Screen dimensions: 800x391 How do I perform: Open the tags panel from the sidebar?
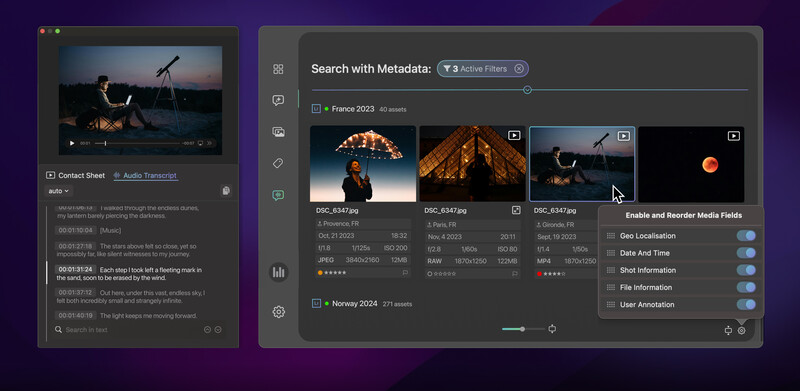tap(278, 163)
